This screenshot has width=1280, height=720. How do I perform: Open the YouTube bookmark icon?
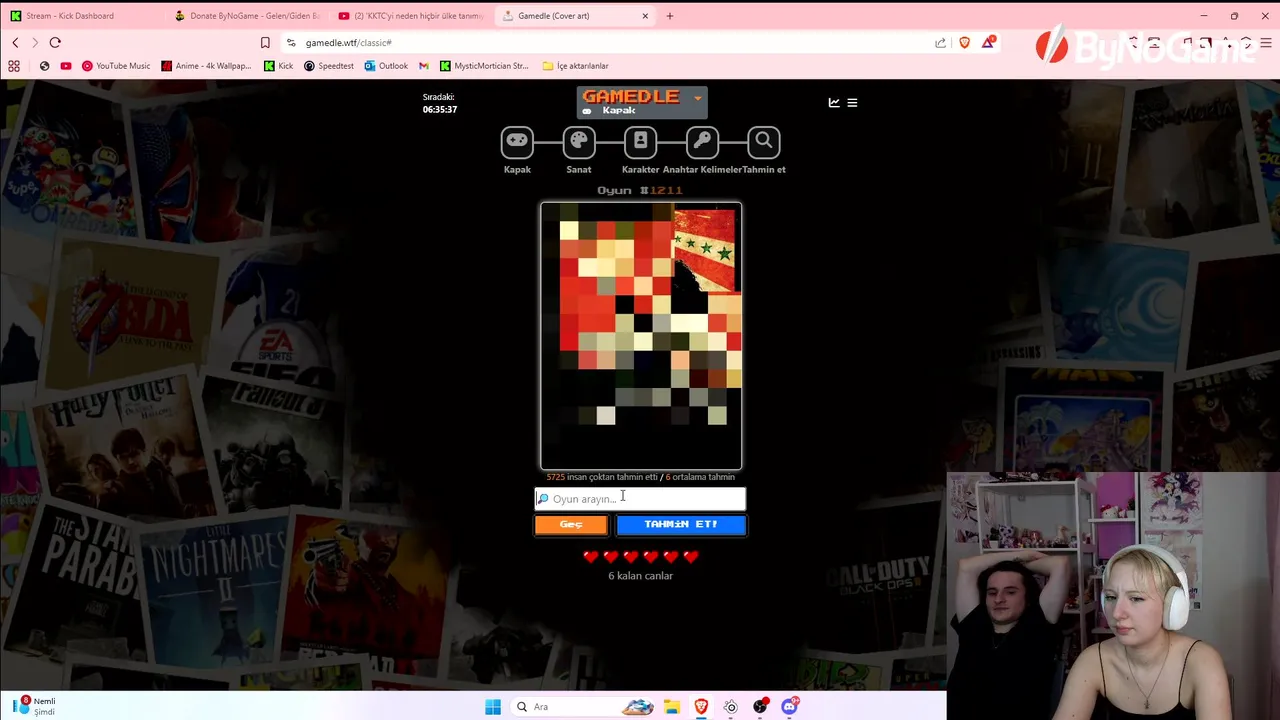pyautogui.click(x=65, y=66)
